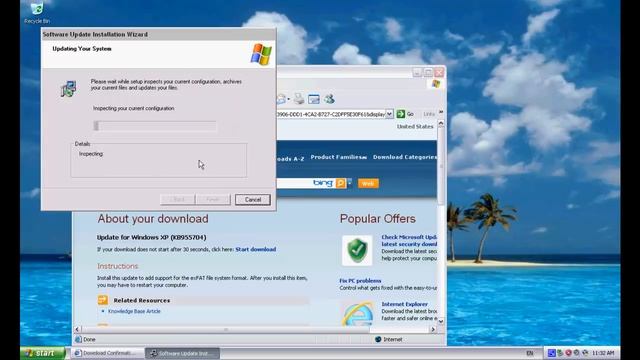Click the taskbar clock showing 11:32 AM
This screenshot has width=640, height=360.
603,353
